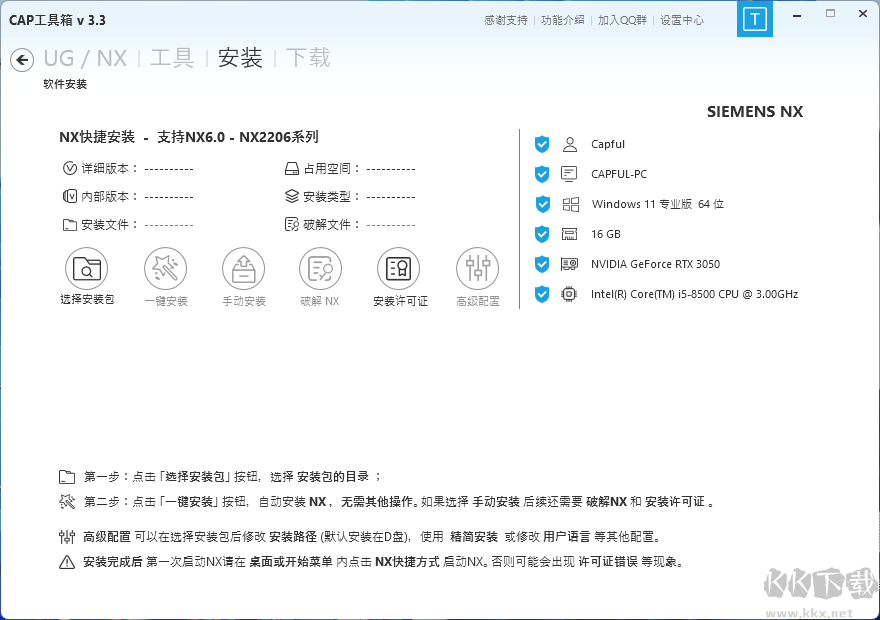Click the T logo in the title bar
The image size is (880, 620).
click(755, 18)
